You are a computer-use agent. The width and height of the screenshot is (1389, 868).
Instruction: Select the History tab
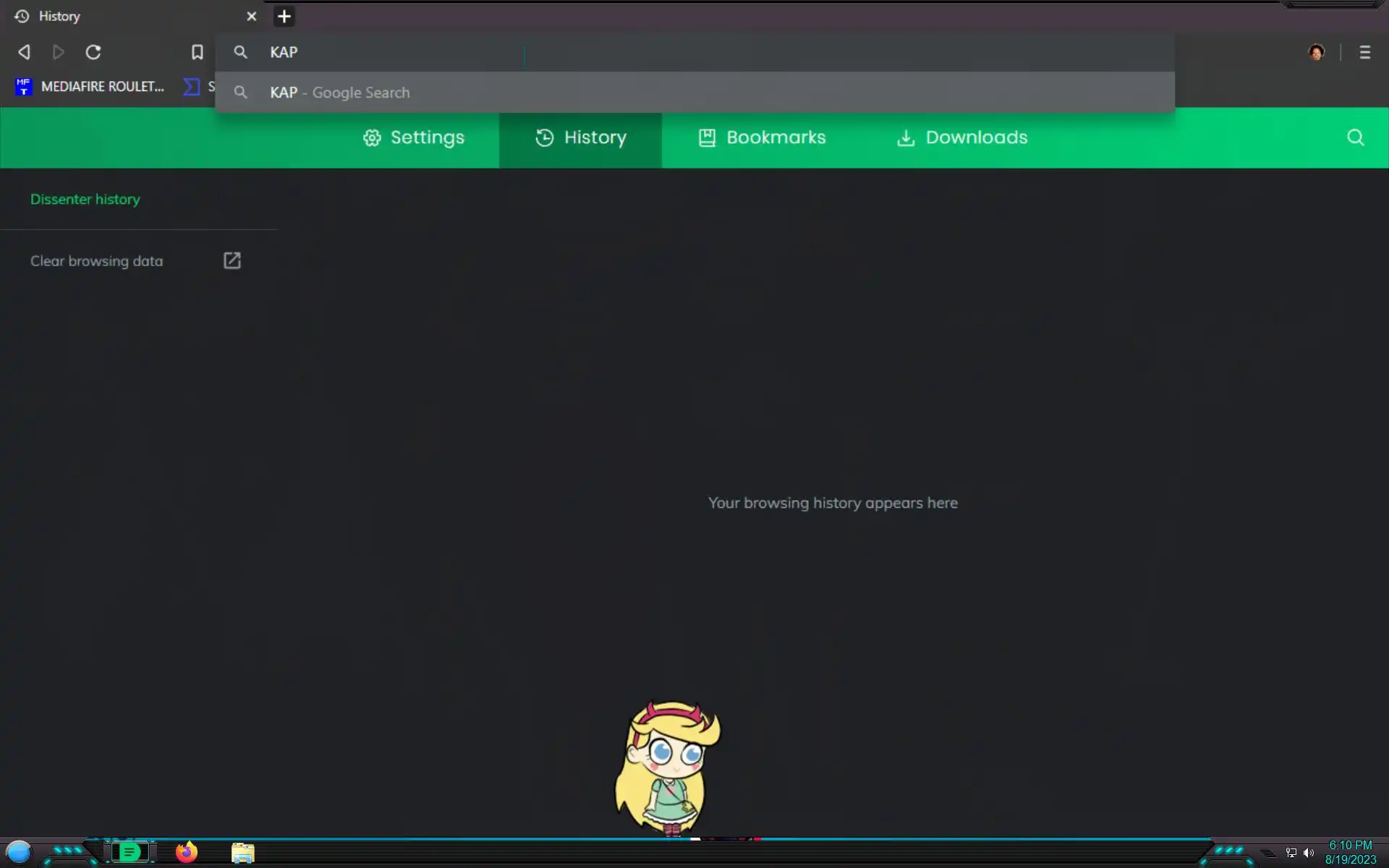(581, 137)
